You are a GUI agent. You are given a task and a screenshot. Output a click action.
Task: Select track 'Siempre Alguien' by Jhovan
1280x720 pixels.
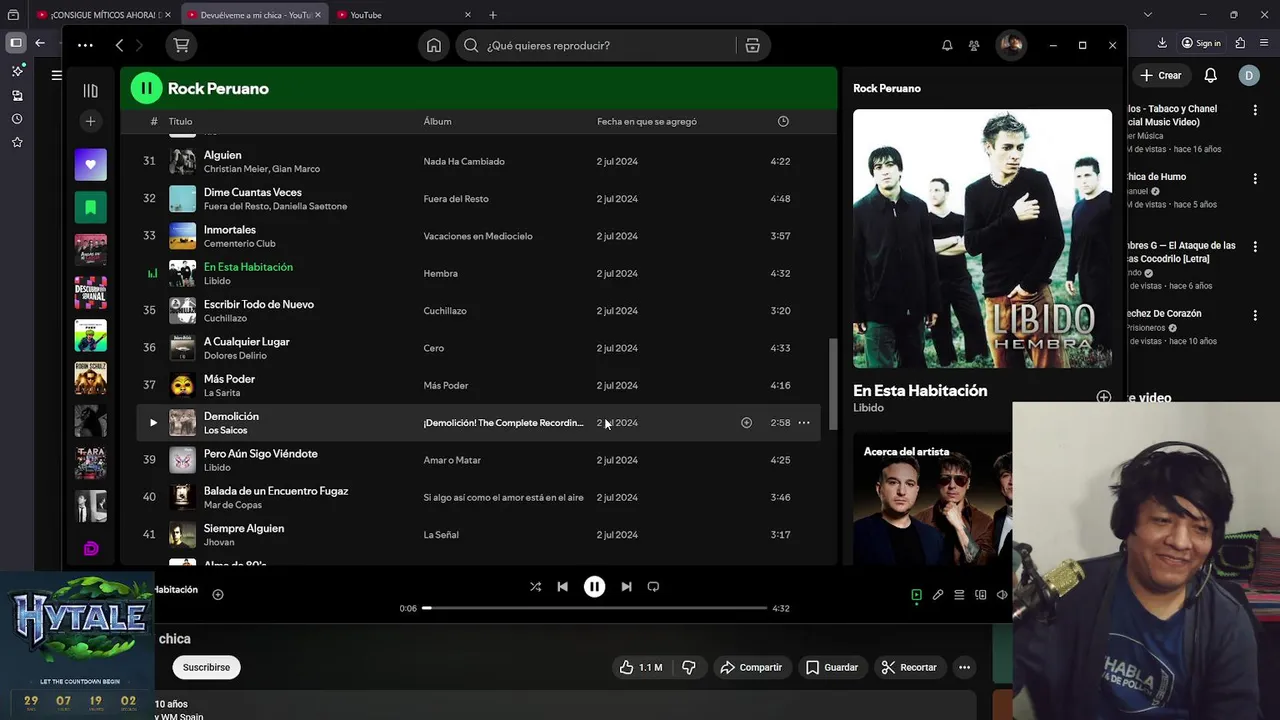(244, 528)
